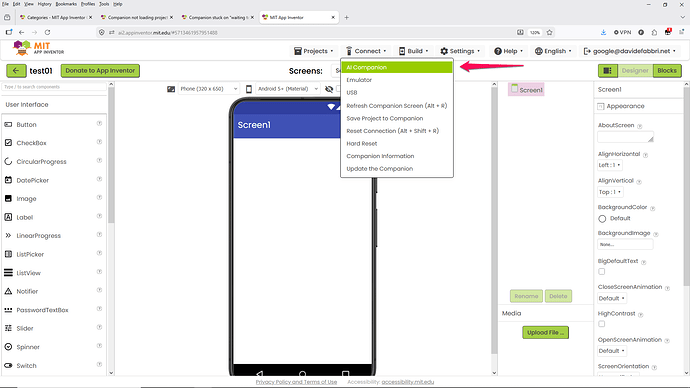Image resolution: width=690 pixels, height=388 pixels.
Task: Open the File menu in browser menu bar
Action: (5, 4)
